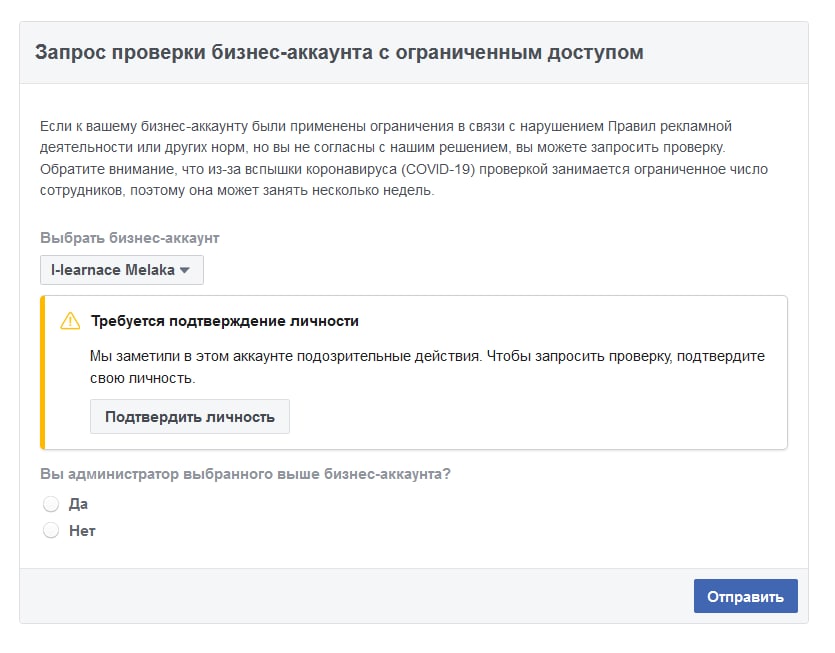This screenshot has height=653, width=835.
Task: Open the I-learnace Melaka business account dropdown
Action: point(122,270)
